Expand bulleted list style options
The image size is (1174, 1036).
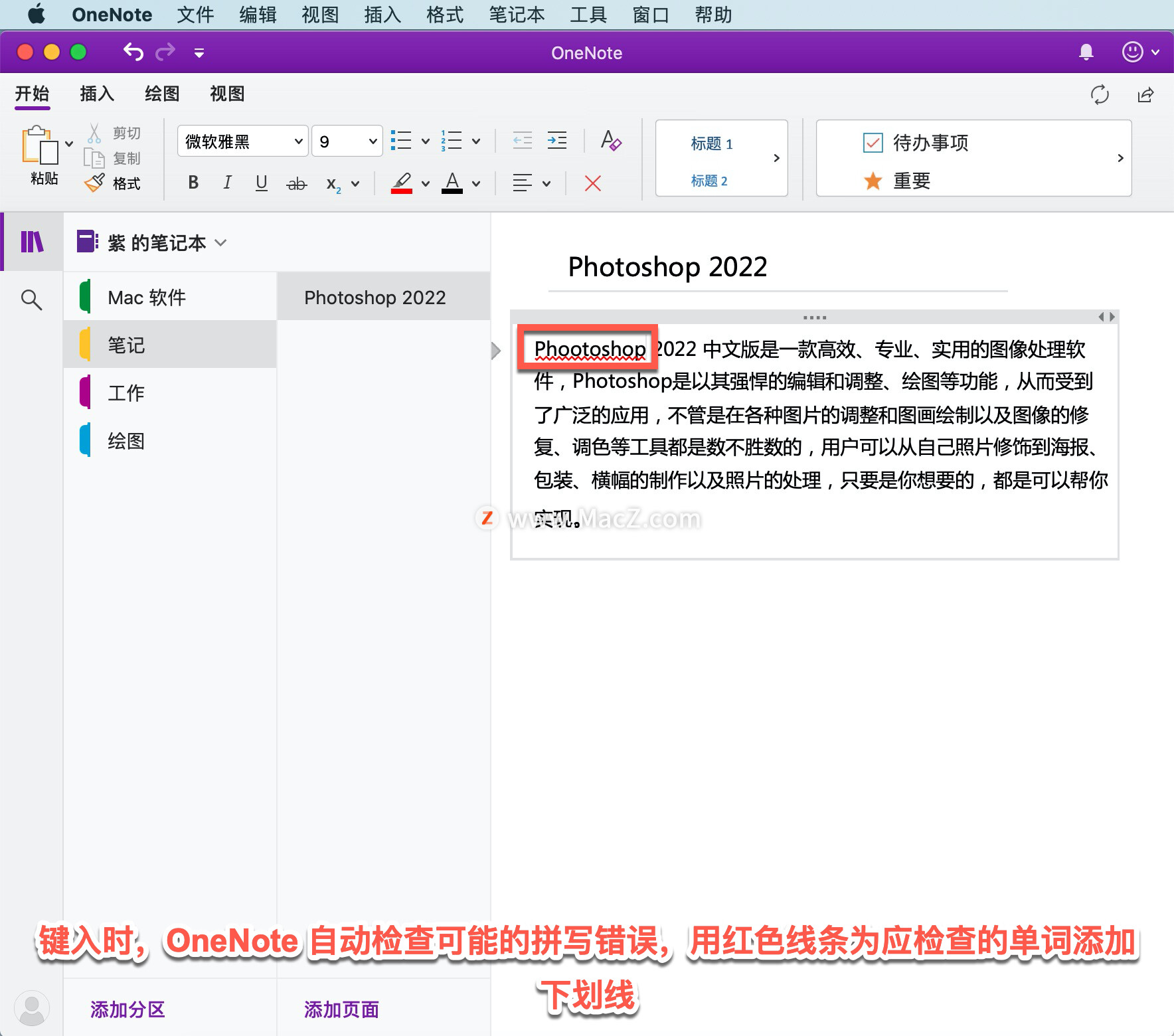[x=426, y=141]
